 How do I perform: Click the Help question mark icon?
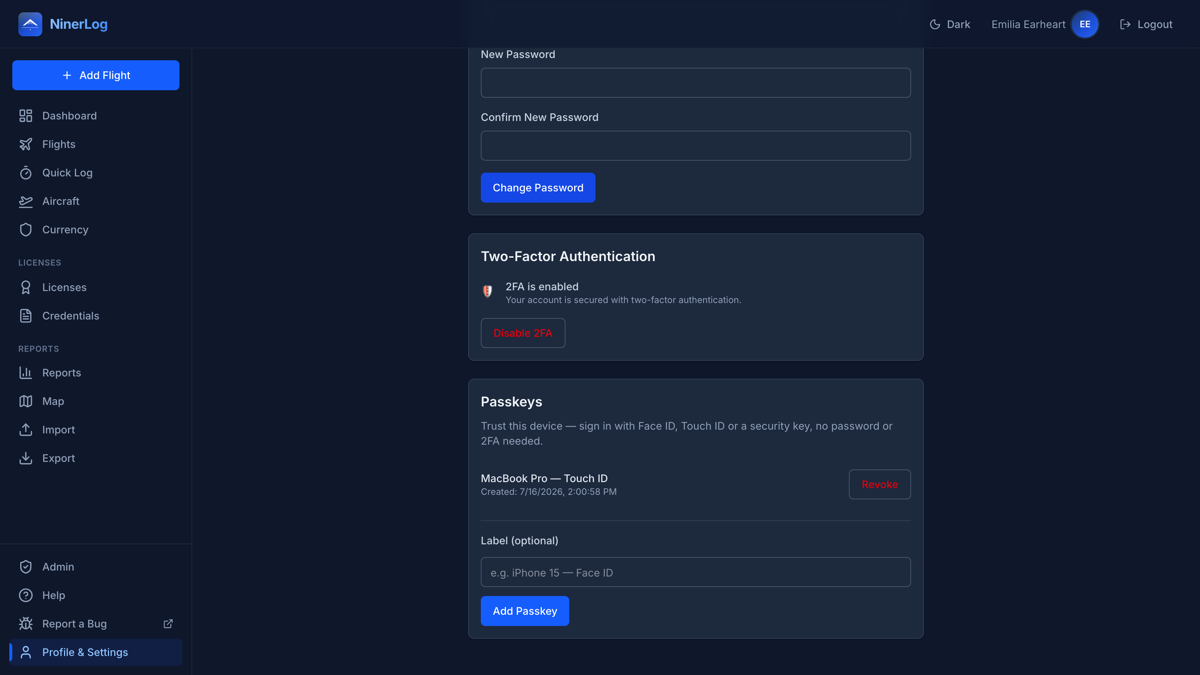[26, 595]
